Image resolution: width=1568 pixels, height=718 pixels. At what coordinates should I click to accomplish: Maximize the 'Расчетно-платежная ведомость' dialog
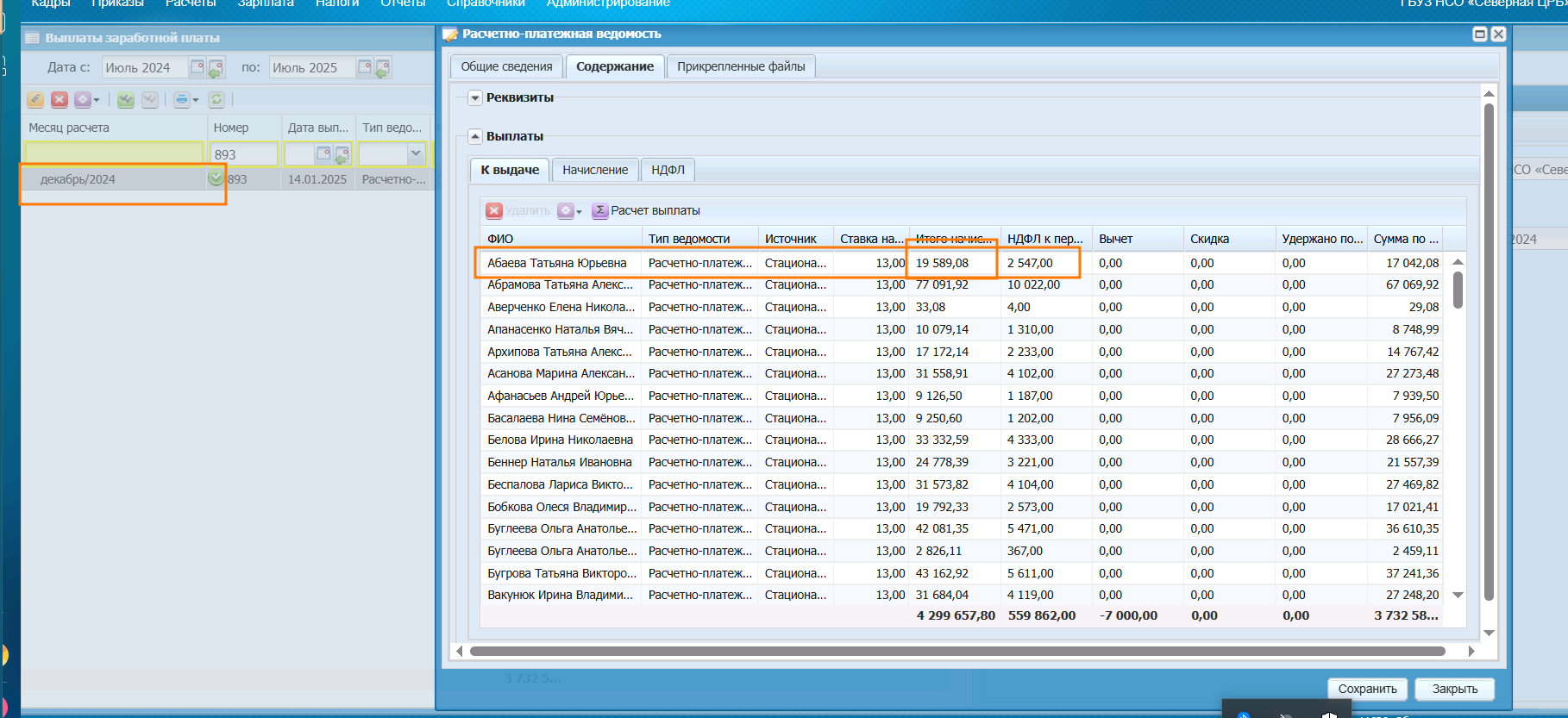[1480, 34]
